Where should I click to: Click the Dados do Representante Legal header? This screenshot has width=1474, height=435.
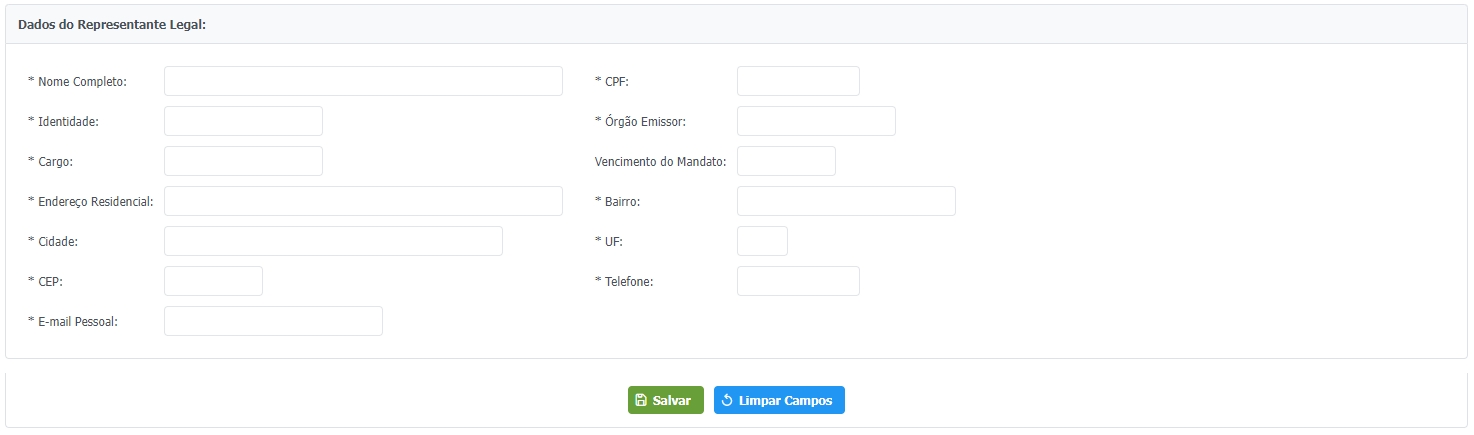[112, 24]
